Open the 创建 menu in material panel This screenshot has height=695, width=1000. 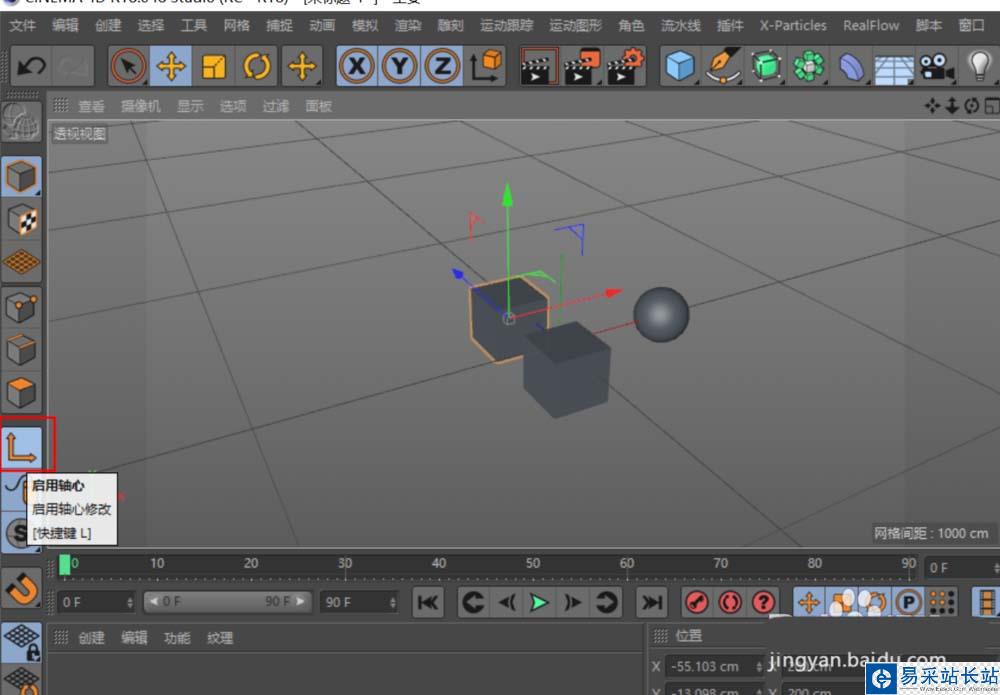[x=91, y=638]
